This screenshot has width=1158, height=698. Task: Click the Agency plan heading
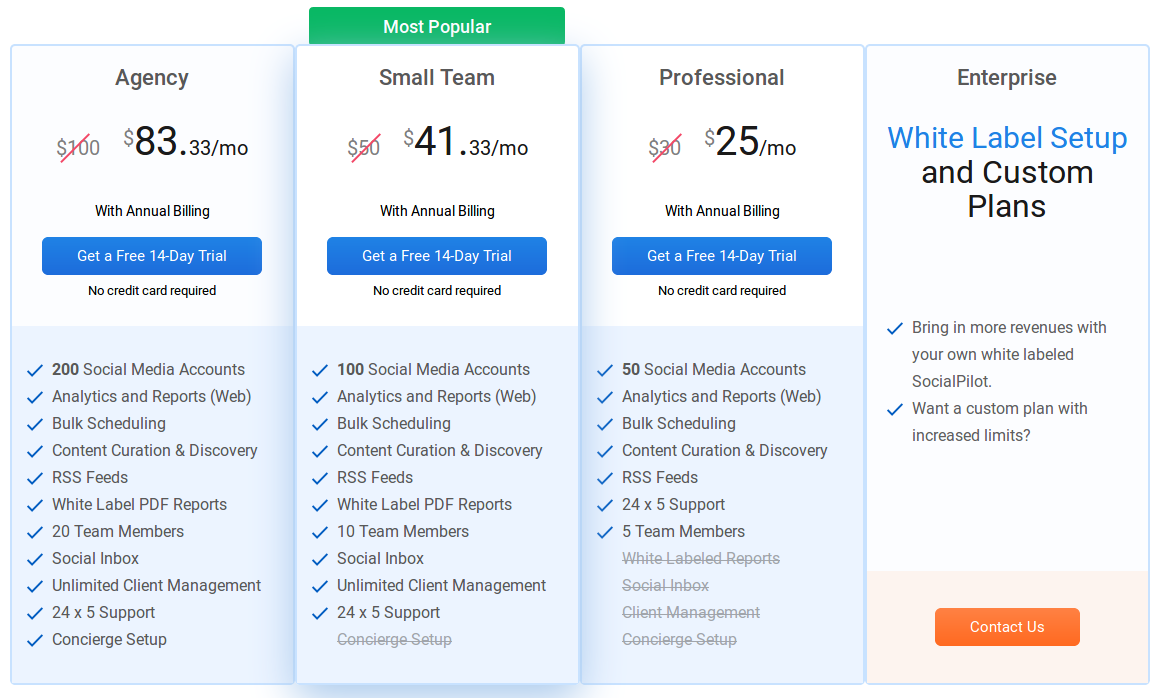click(x=151, y=77)
